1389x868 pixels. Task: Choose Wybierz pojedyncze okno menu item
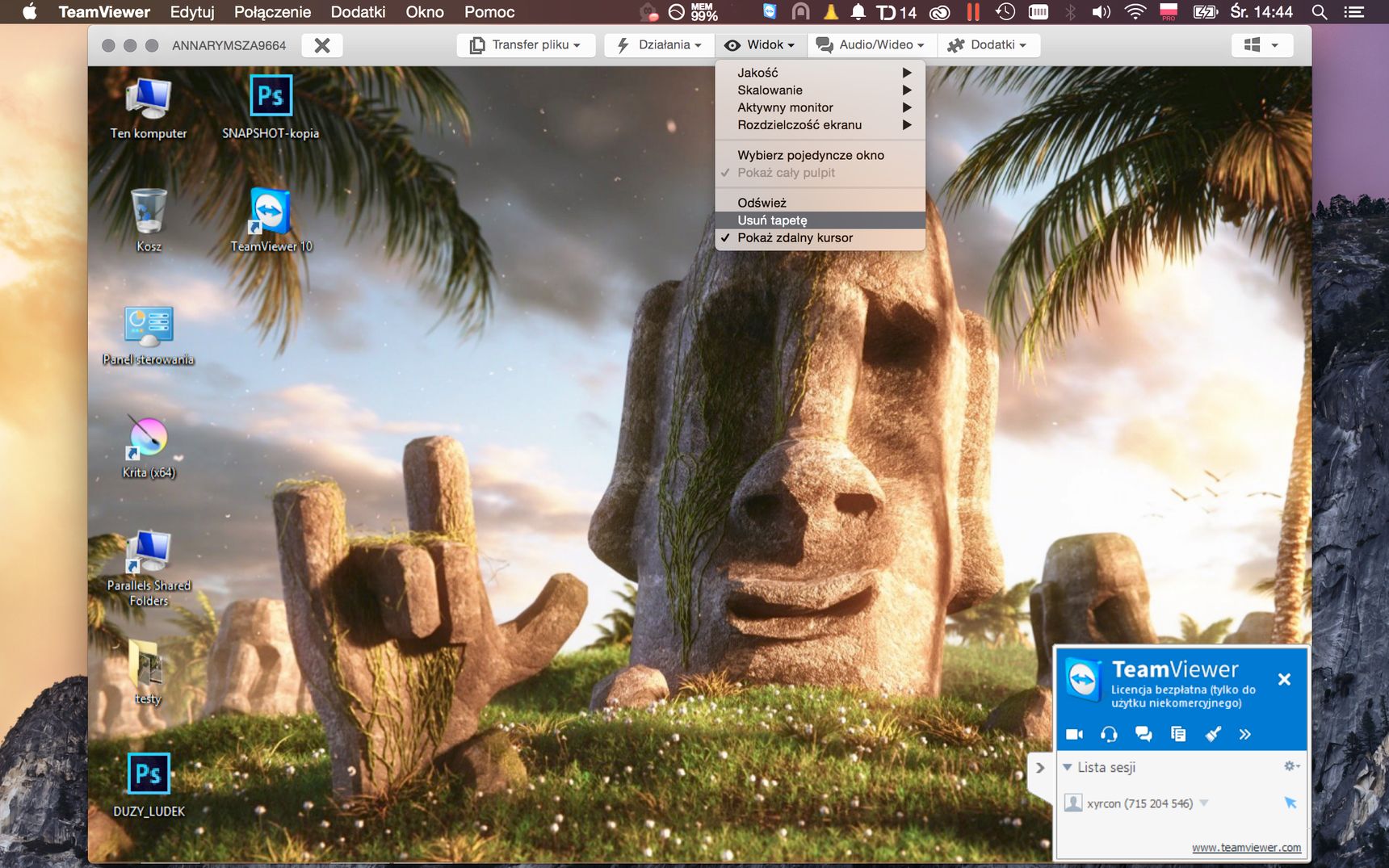pyautogui.click(x=820, y=155)
